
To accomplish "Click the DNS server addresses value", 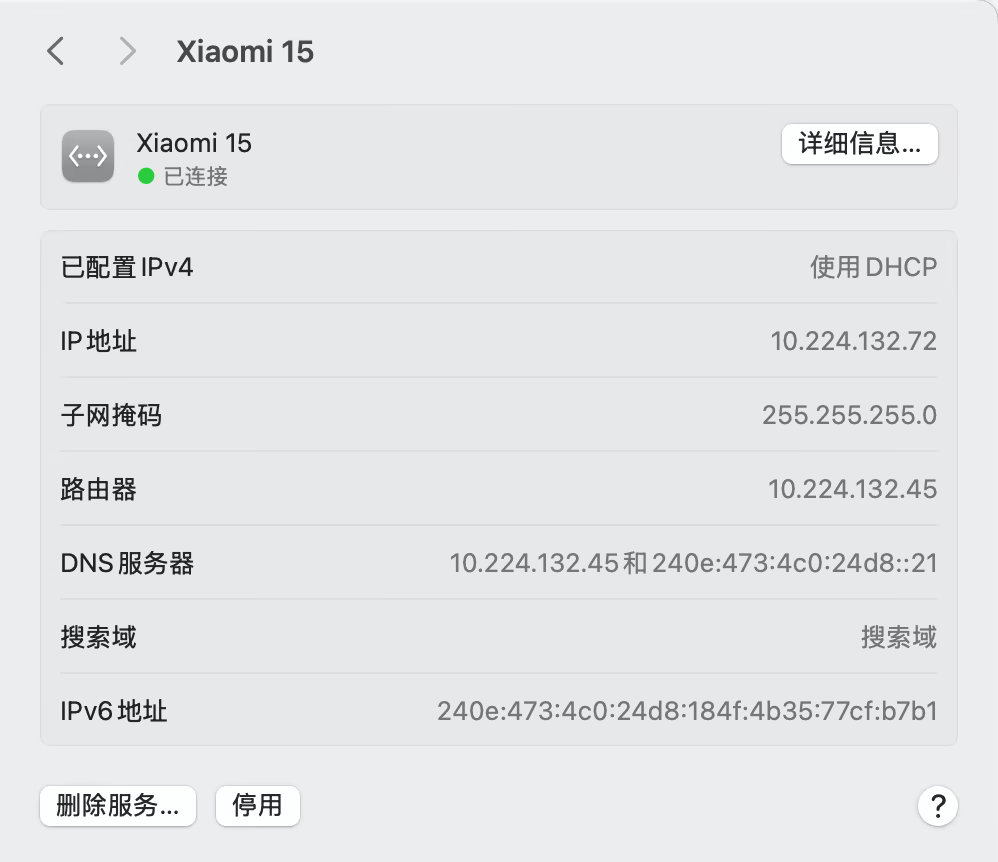I will (693, 563).
